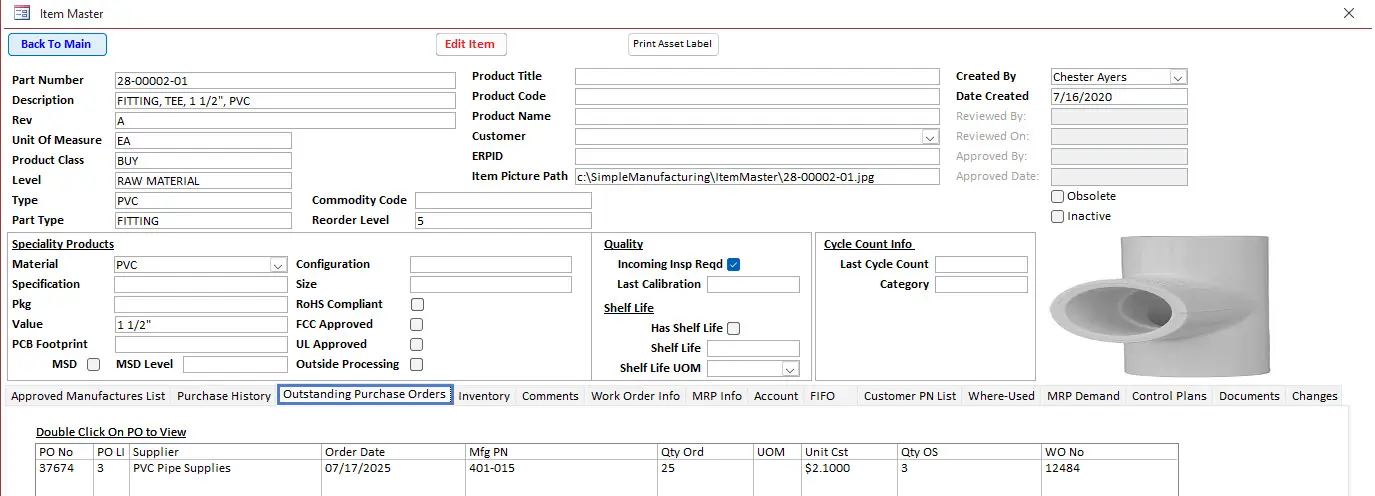Select PO number 37674 cell
1375x496 pixels.
[x=64, y=469]
